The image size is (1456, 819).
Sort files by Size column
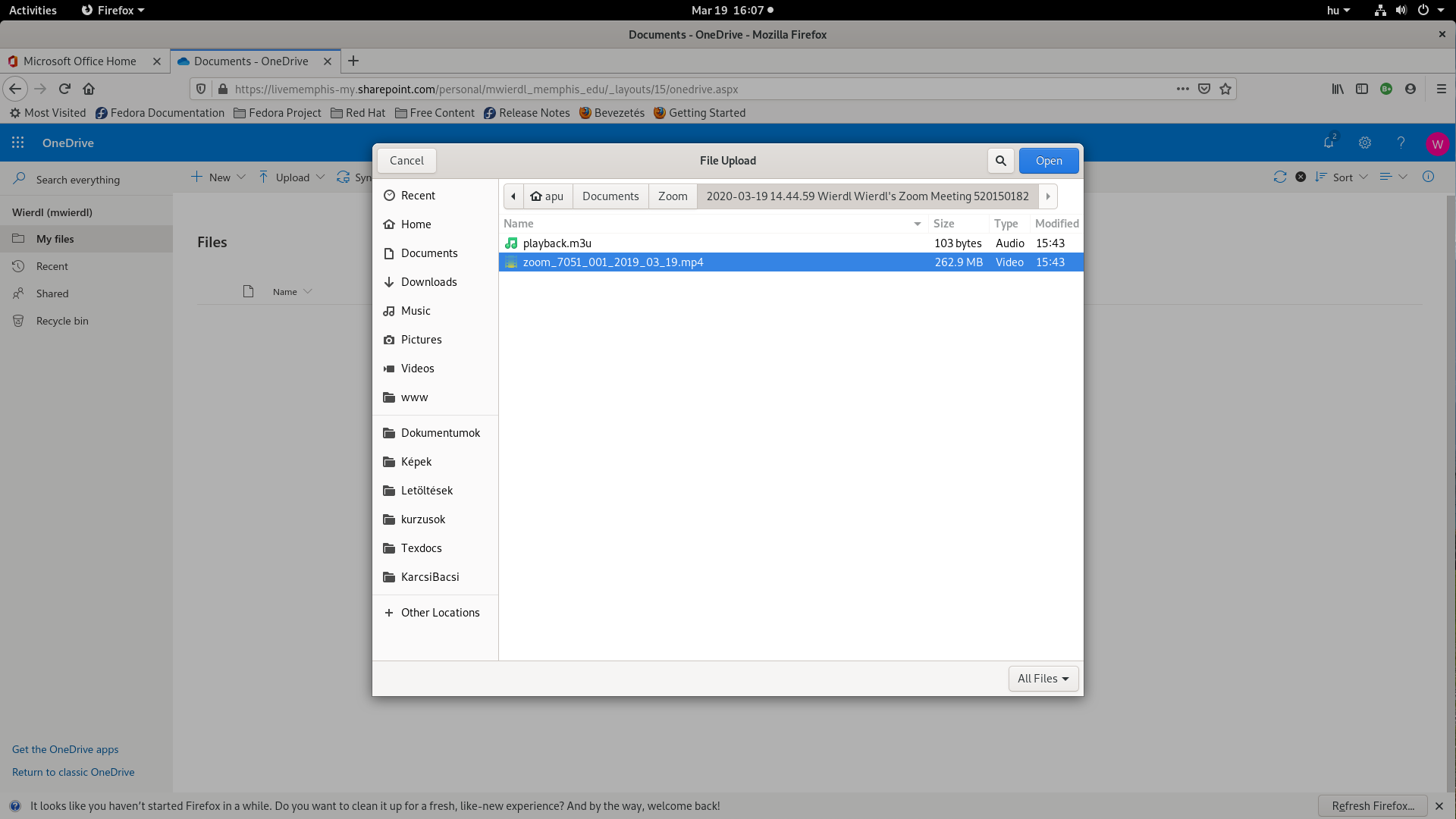(959, 224)
